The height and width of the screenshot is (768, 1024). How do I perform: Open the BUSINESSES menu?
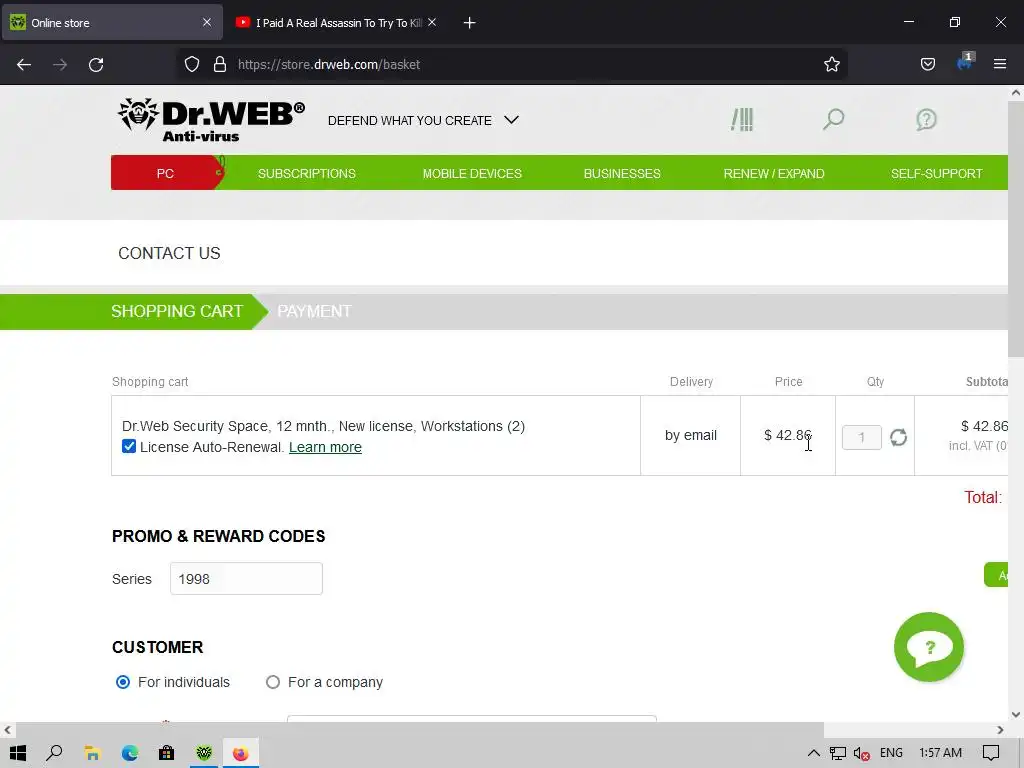click(622, 173)
